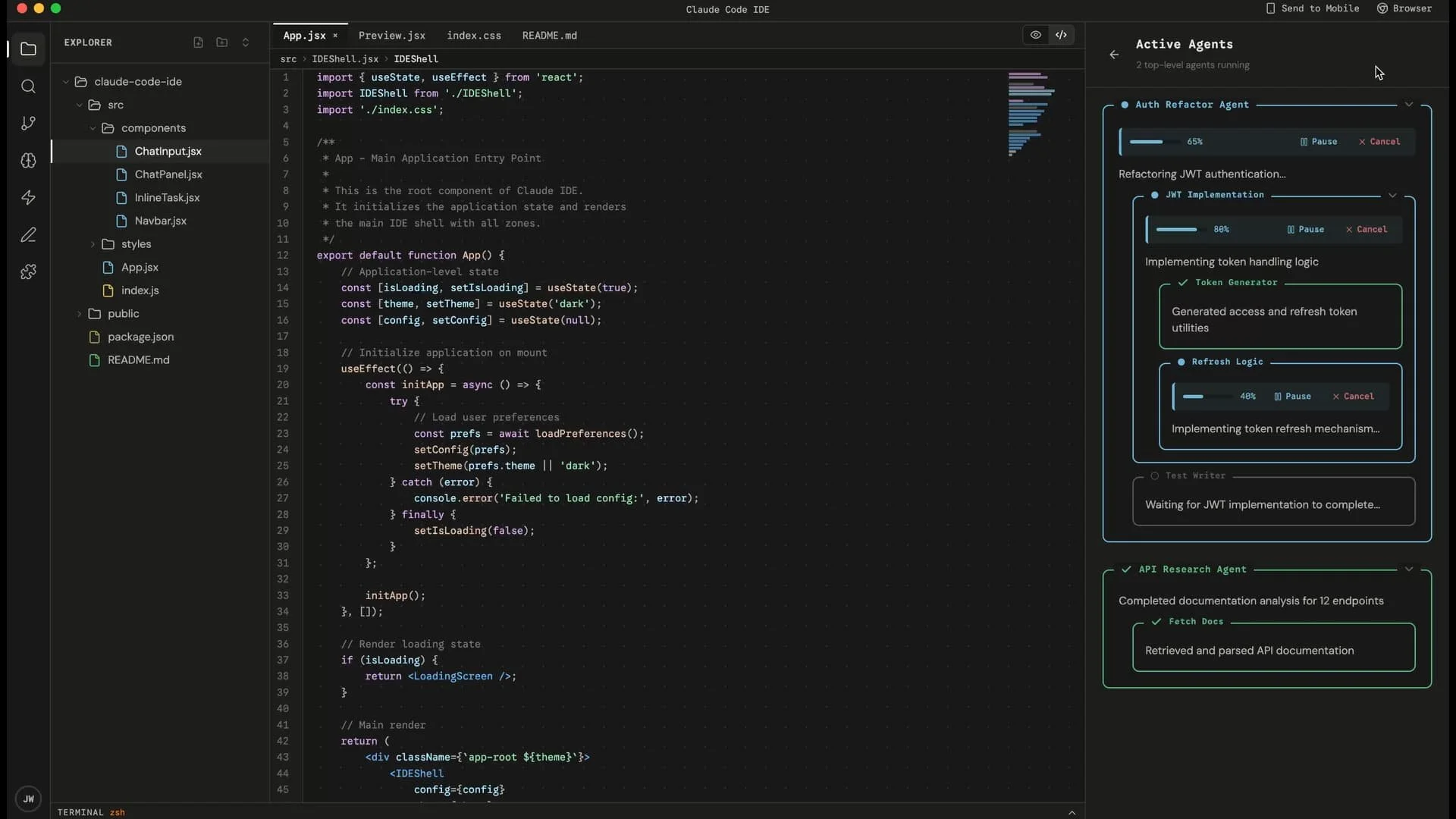The height and width of the screenshot is (819, 1456).
Task: Open the README.md tab
Action: [549, 36]
